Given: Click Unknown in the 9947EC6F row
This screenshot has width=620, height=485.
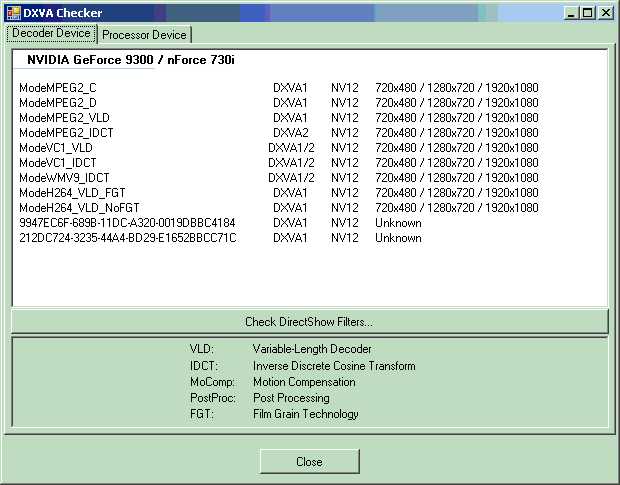Looking at the screenshot, I should (x=398, y=223).
